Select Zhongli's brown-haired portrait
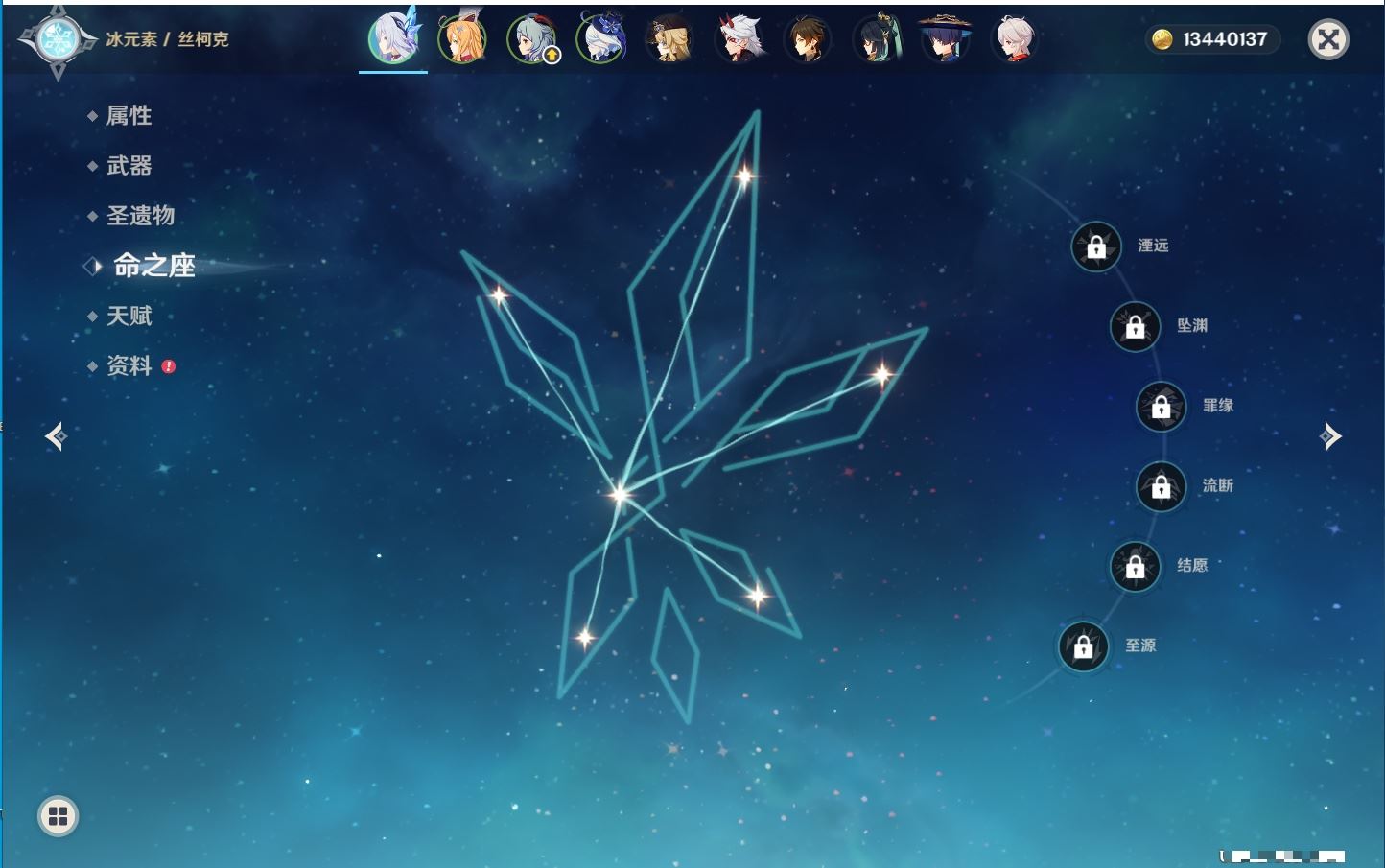This screenshot has height=868, width=1385. point(808,39)
